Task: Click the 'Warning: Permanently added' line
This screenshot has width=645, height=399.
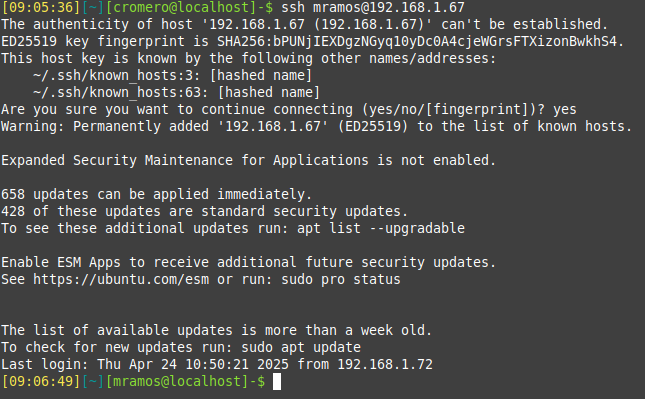Action: (316, 126)
